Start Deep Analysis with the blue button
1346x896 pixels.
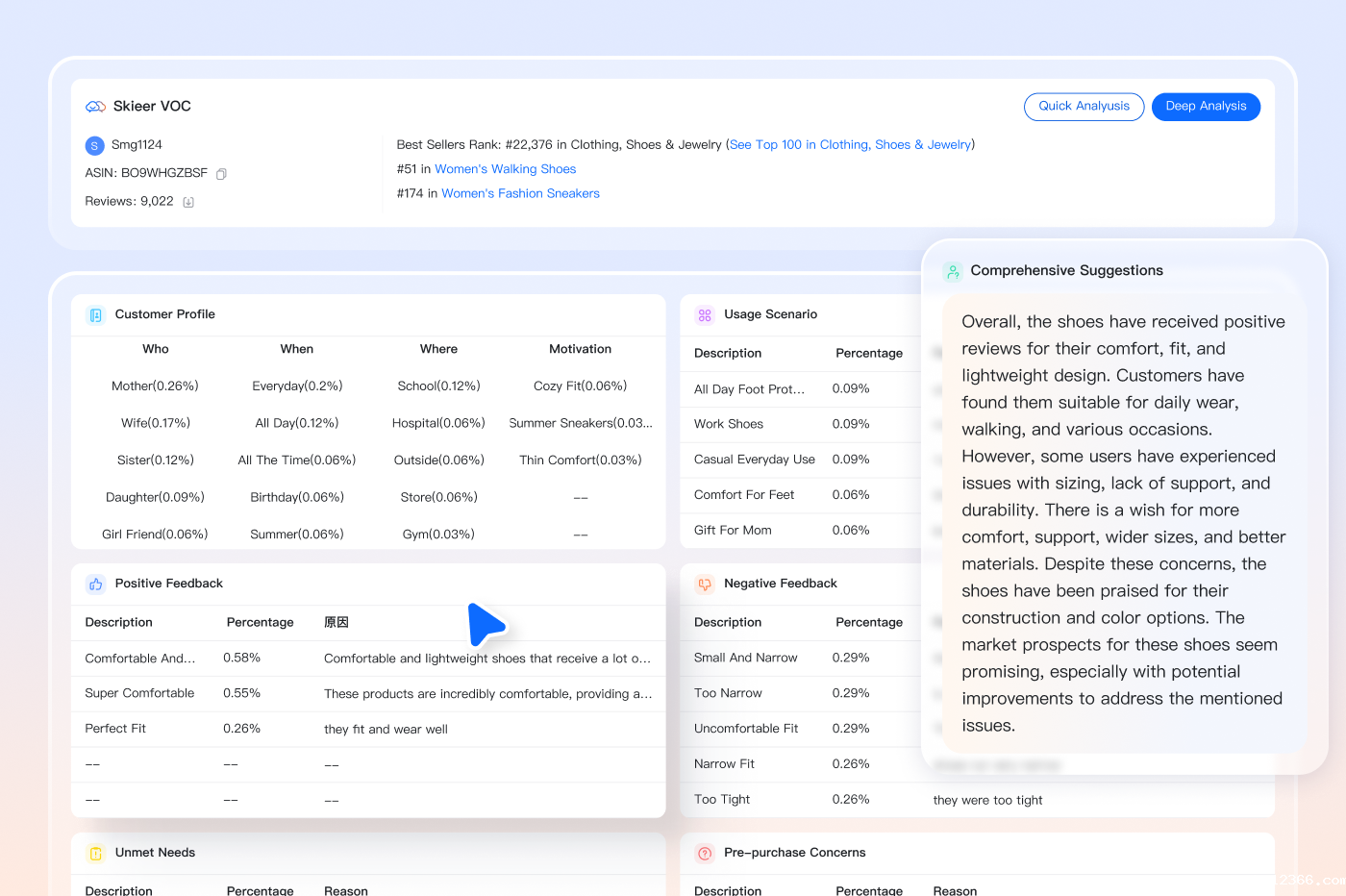pos(1206,107)
